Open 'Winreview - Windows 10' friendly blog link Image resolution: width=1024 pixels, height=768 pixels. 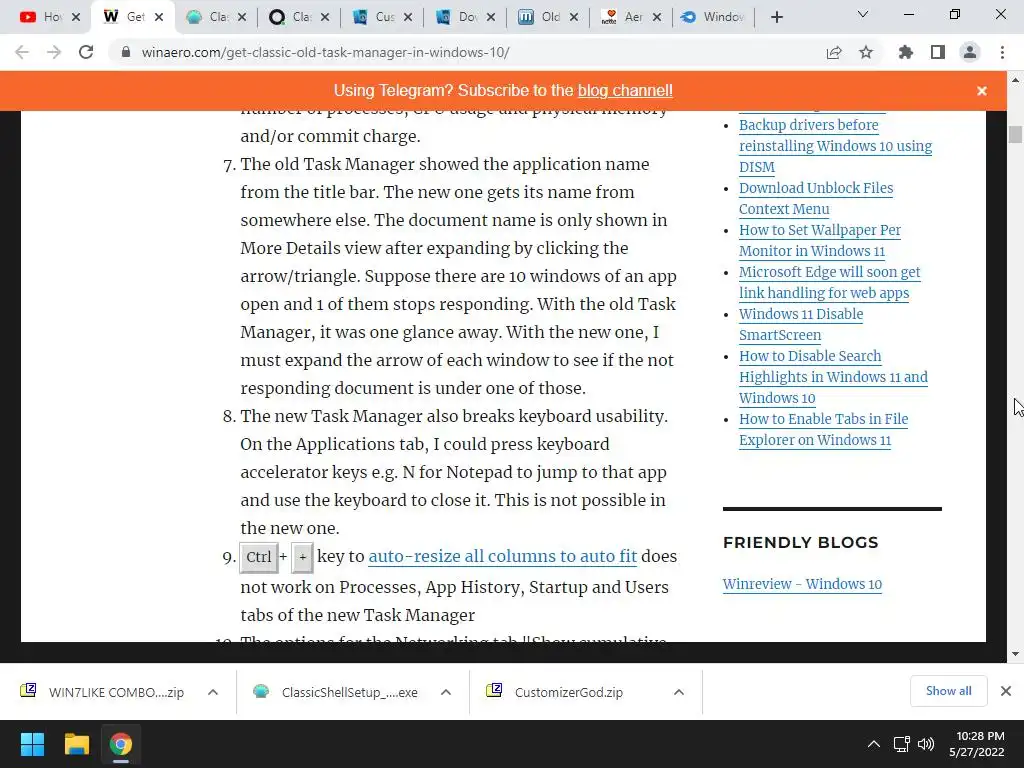tap(802, 584)
